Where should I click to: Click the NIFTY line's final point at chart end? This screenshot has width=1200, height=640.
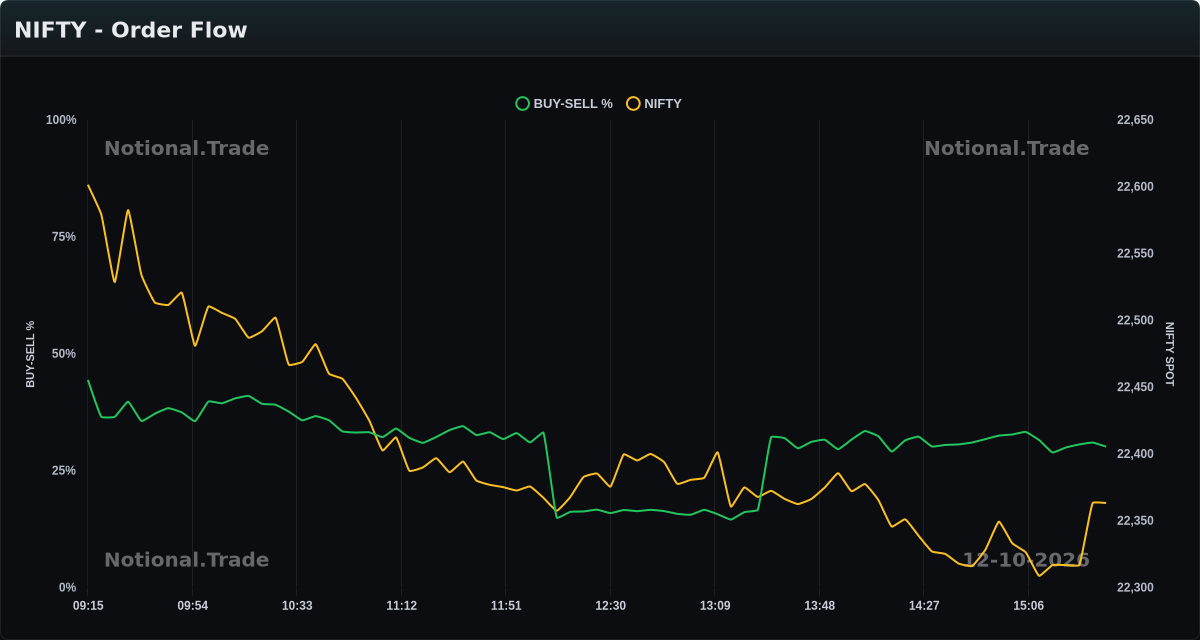1105,503
